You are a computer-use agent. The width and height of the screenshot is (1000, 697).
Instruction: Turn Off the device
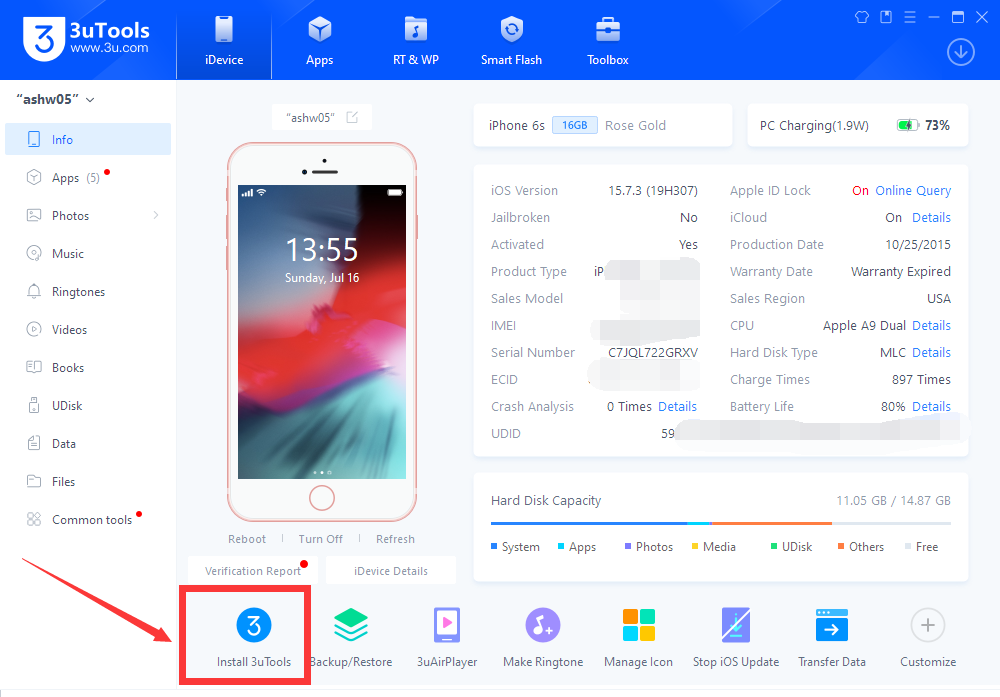click(x=320, y=539)
